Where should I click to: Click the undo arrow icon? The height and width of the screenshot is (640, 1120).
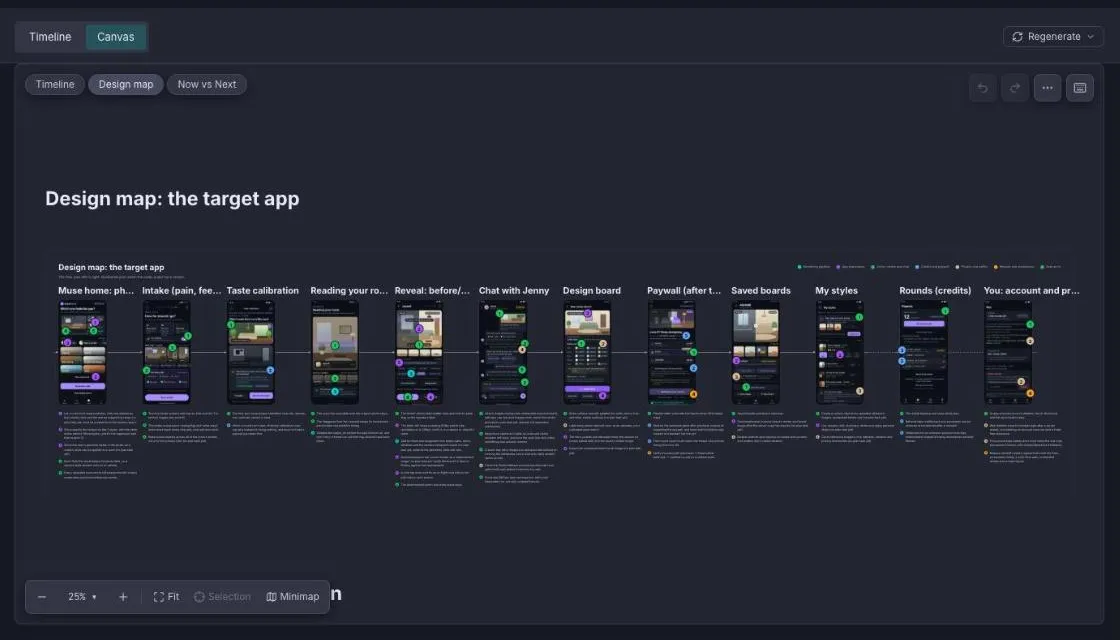[x=983, y=88]
